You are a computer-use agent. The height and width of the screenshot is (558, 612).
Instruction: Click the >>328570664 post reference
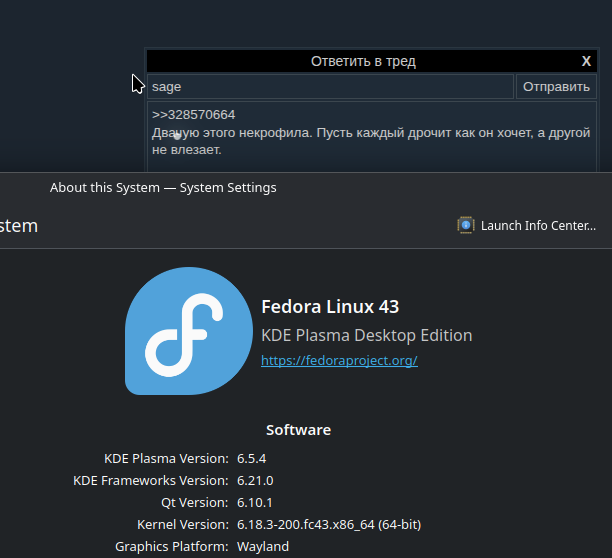194,115
